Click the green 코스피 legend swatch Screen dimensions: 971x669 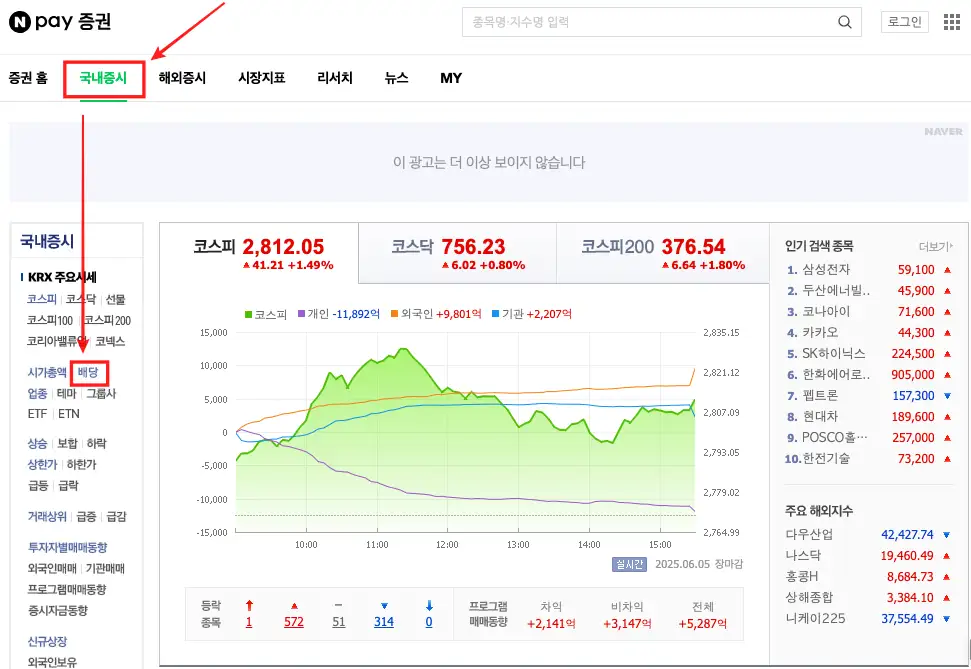tap(248, 315)
